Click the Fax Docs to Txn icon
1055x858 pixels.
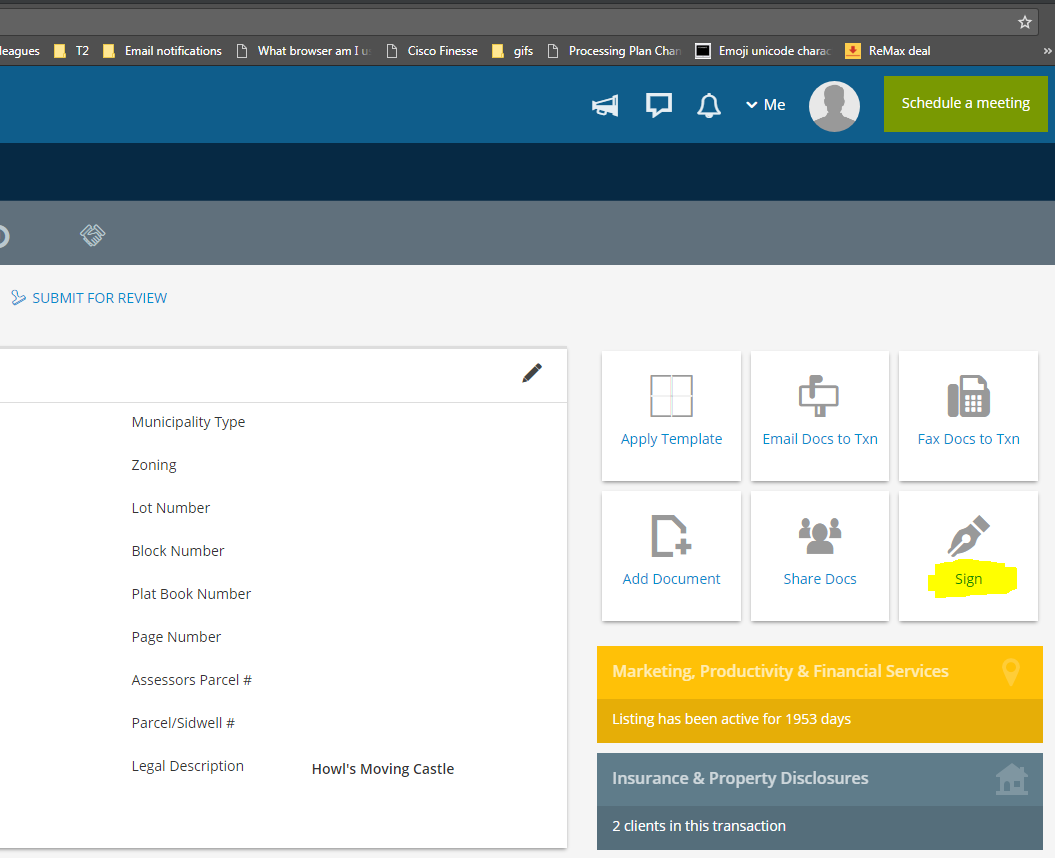(x=967, y=396)
